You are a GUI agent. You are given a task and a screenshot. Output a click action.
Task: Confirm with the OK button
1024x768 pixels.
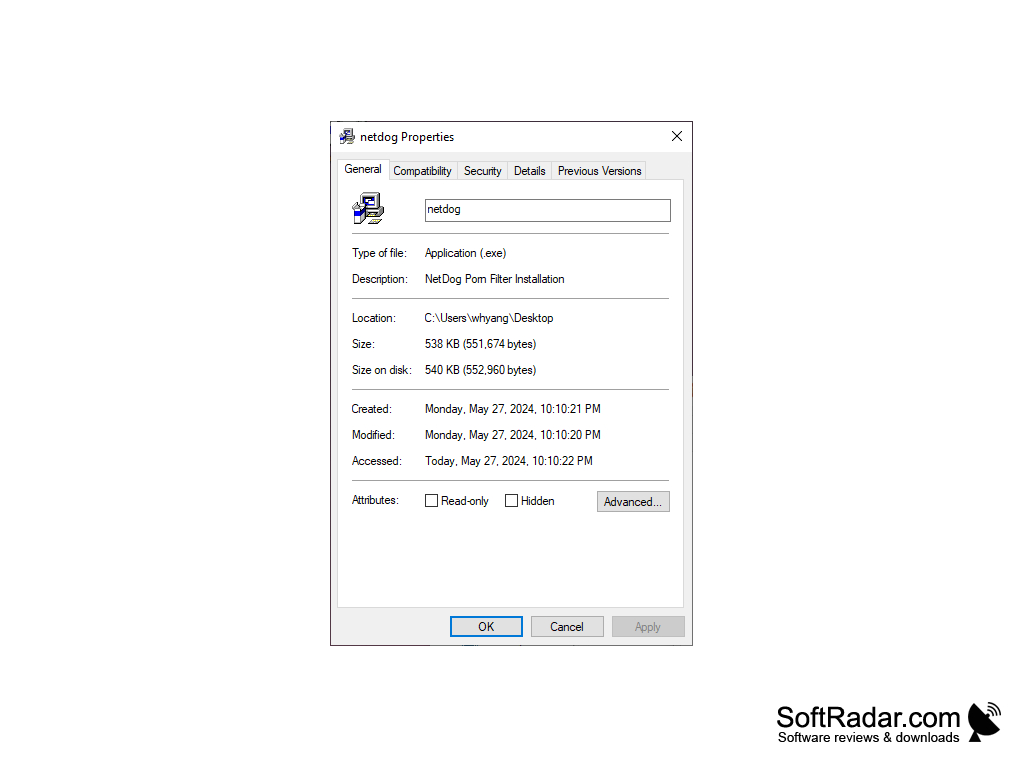click(x=486, y=626)
